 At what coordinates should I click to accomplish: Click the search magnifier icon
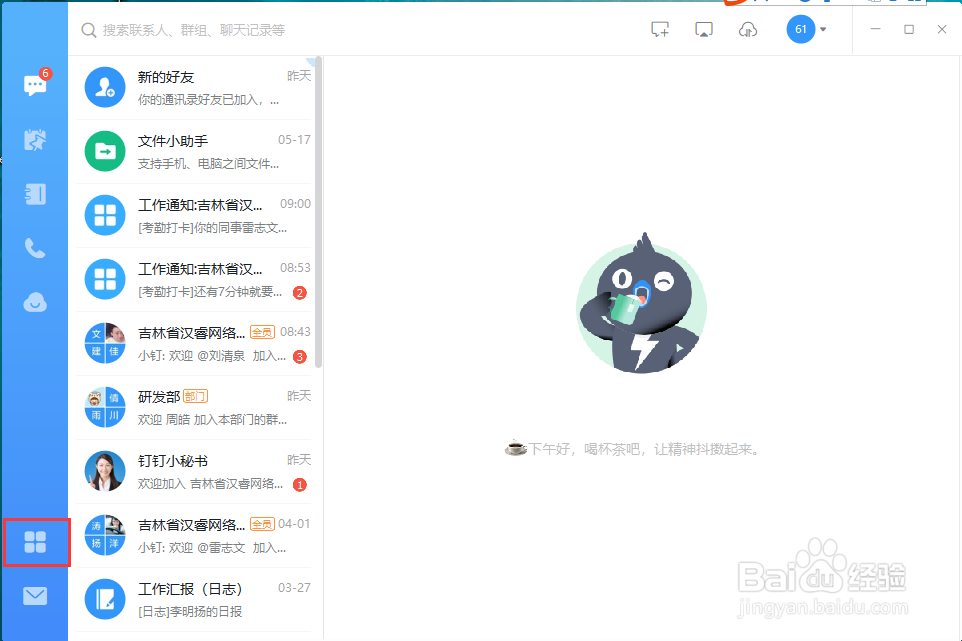pos(89,30)
